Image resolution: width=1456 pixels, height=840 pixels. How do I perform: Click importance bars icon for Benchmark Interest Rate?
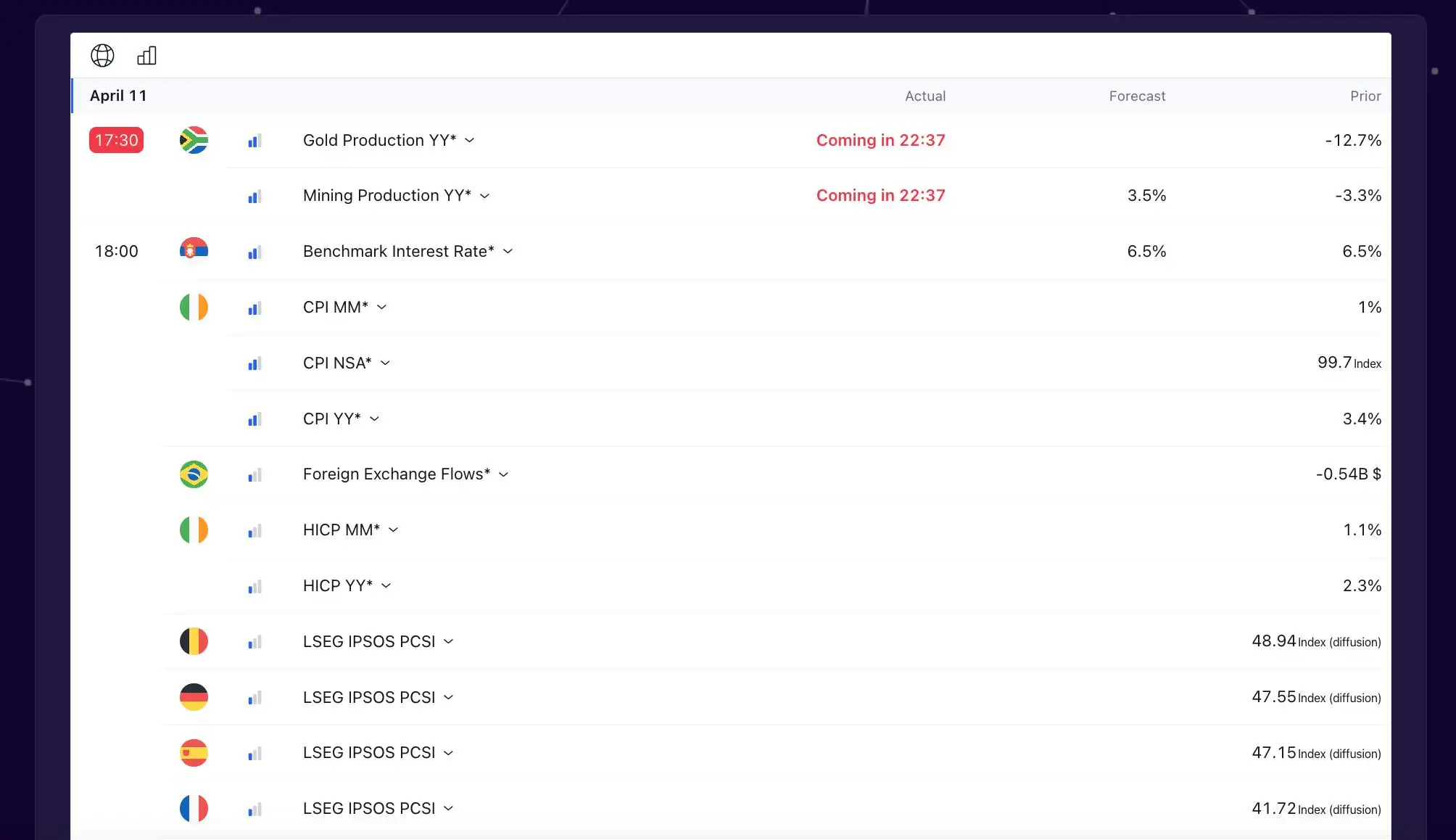(x=255, y=252)
